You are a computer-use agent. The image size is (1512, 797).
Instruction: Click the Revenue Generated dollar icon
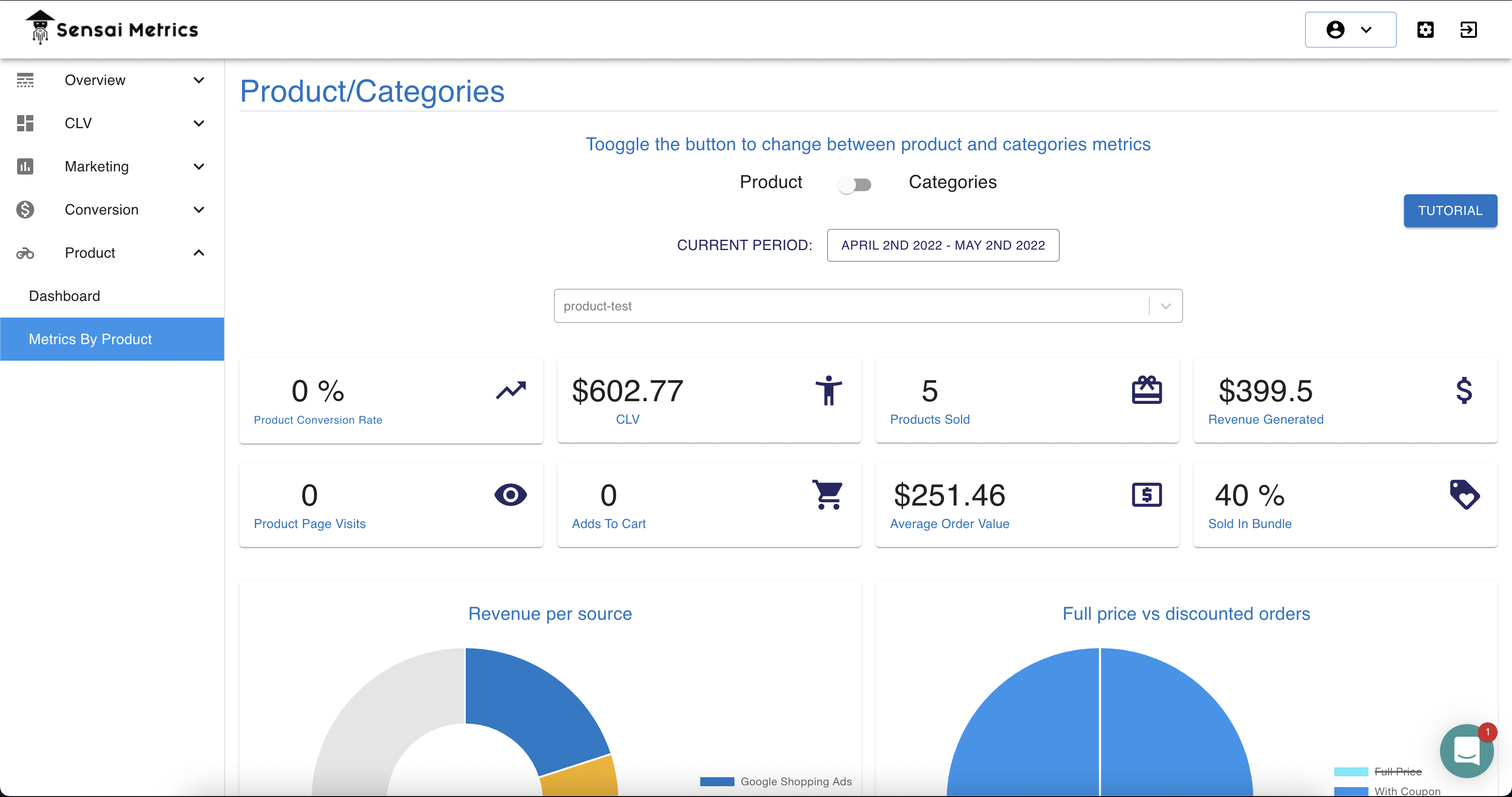[x=1464, y=390]
